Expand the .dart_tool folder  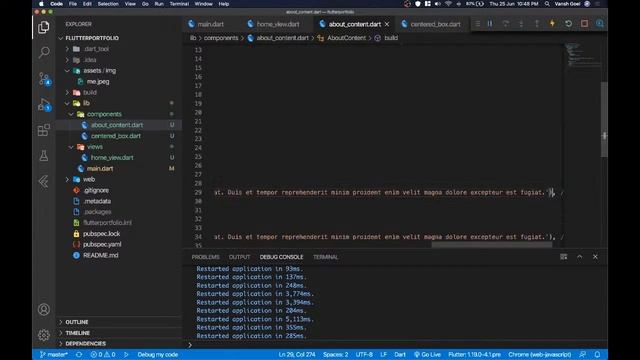(x=96, y=49)
